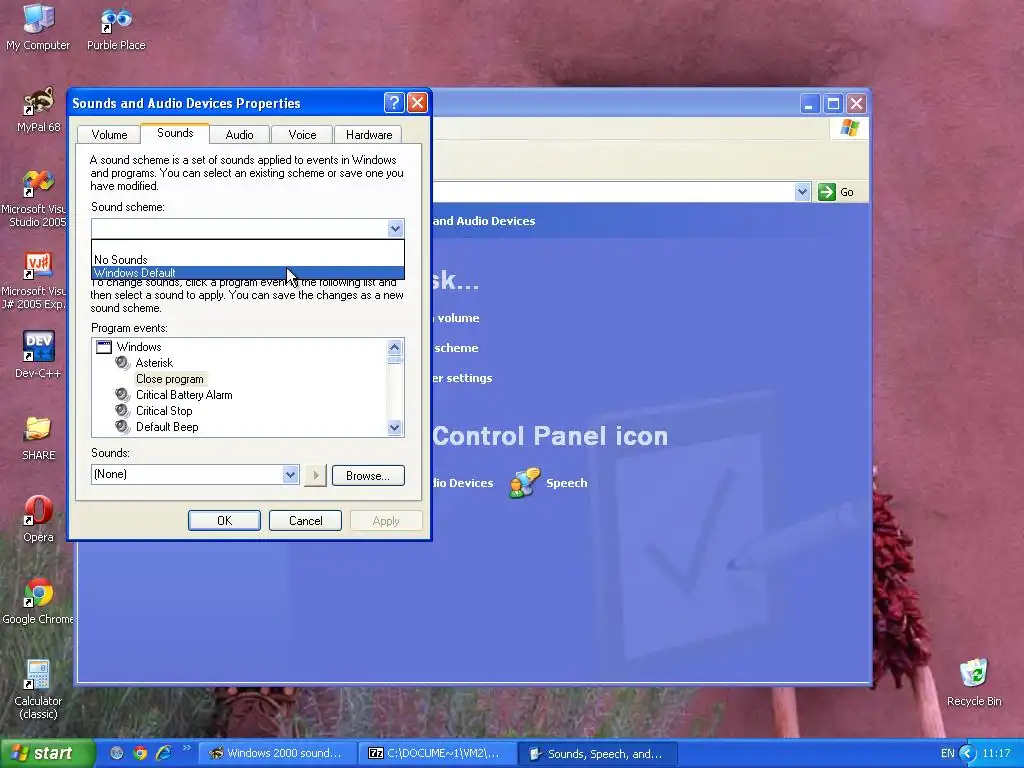Choose Windows Default sound scheme
The image size is (1024, 768).
pyautogui.click(x=248, y=273)
